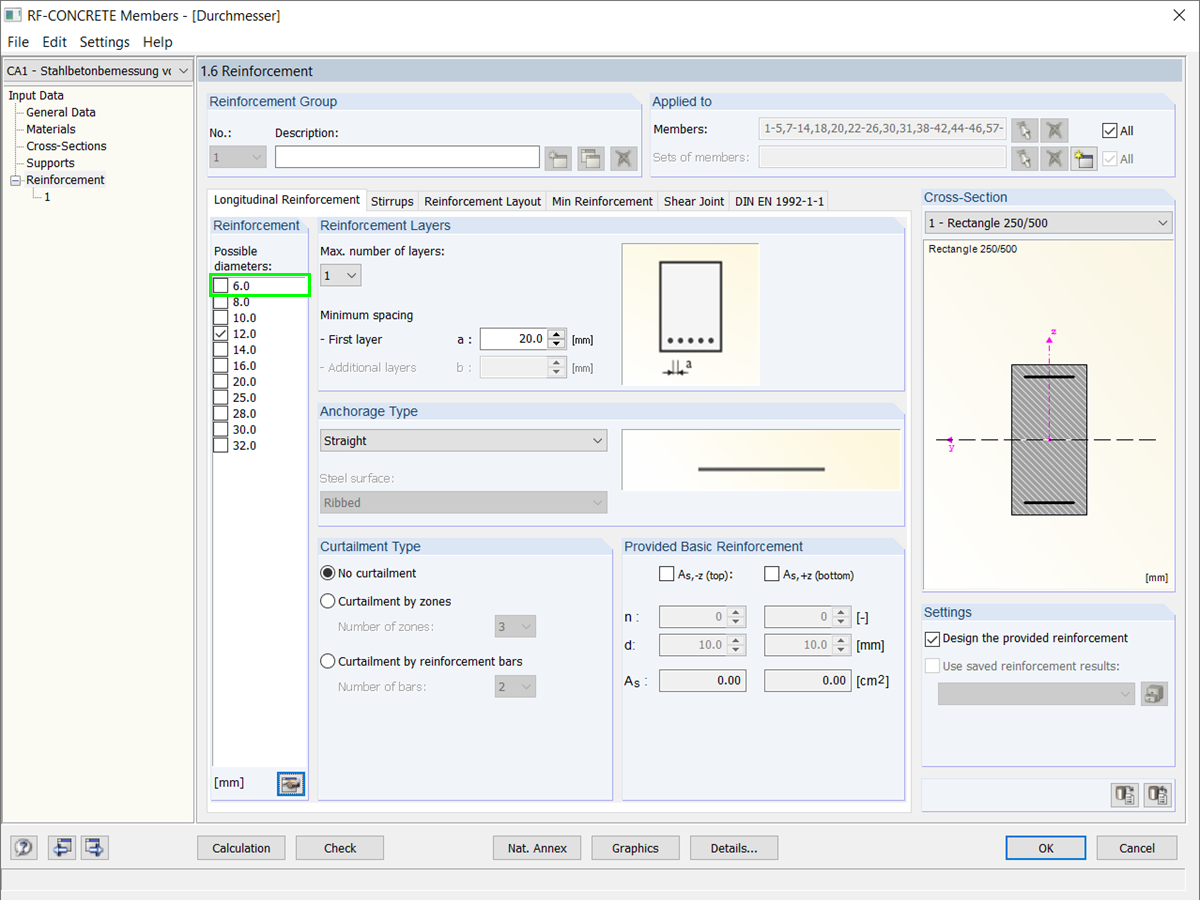Select reinforcement group 1 in tree

click(47, 197)
